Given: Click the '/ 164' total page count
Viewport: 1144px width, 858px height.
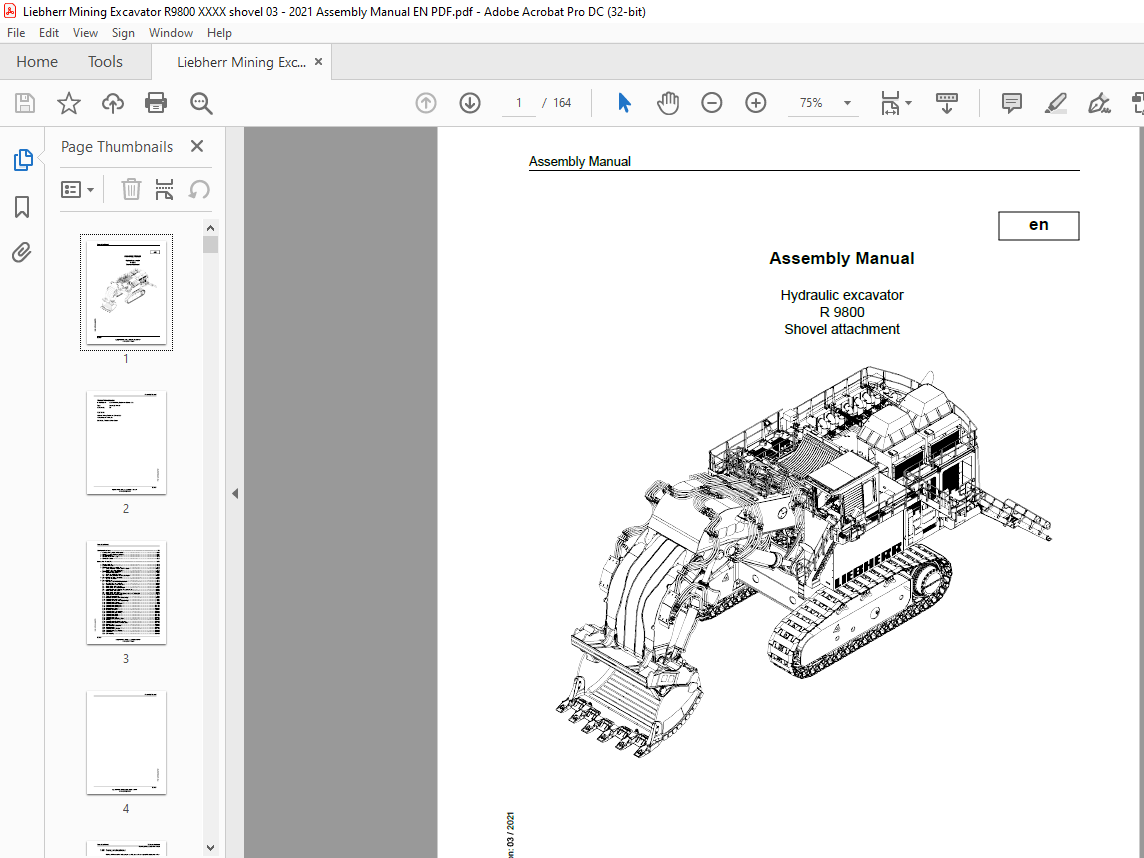Looking at the screenshot, I should click(x=557, y=103).
